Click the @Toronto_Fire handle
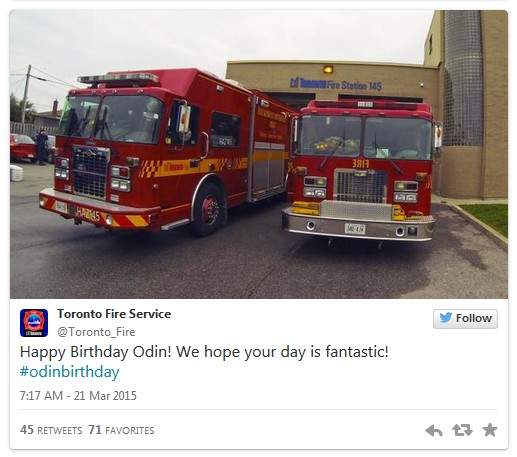The width and height of the screenshot is (517, 457). pos(96,332)
